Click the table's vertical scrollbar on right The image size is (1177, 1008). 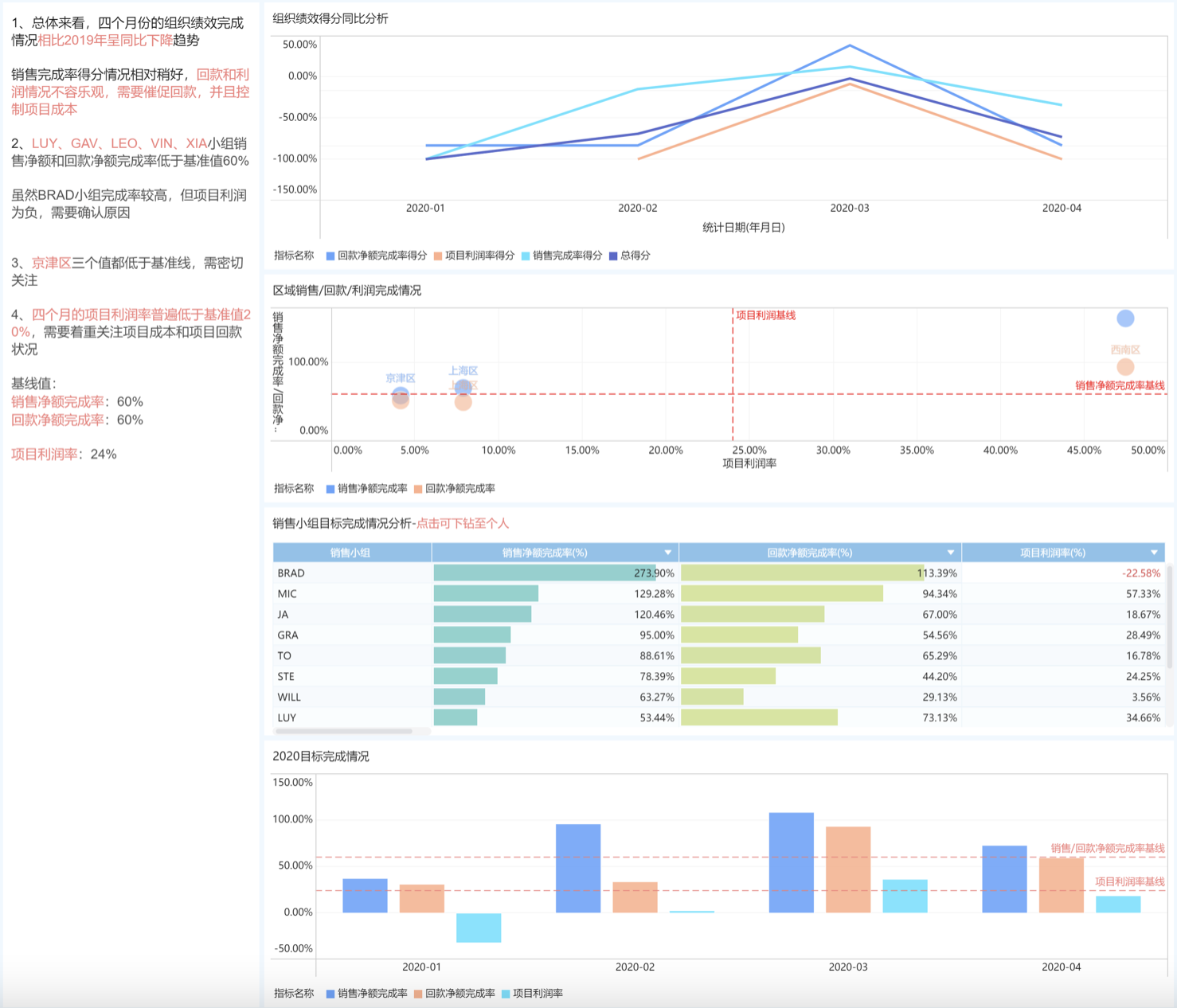[x=1169, y=617]
